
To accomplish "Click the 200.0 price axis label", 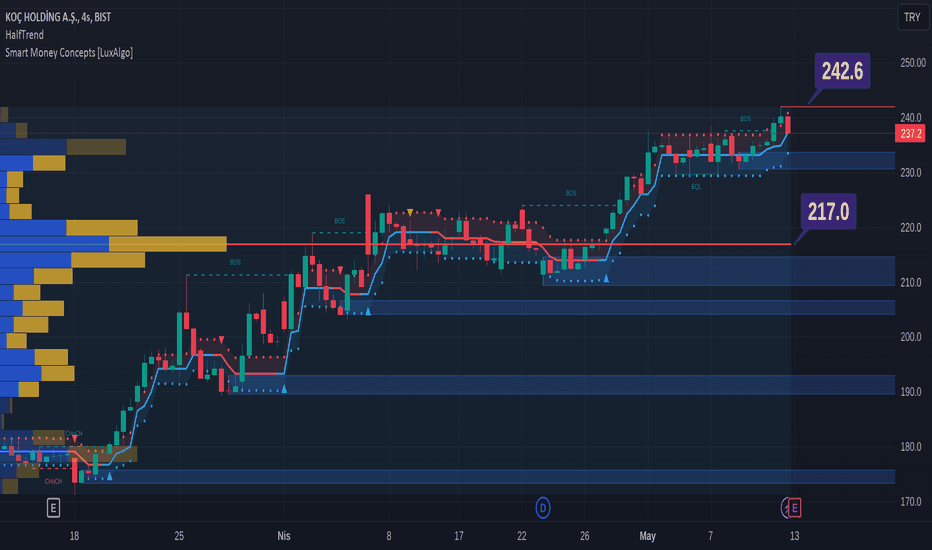I will tap(911, 337).
